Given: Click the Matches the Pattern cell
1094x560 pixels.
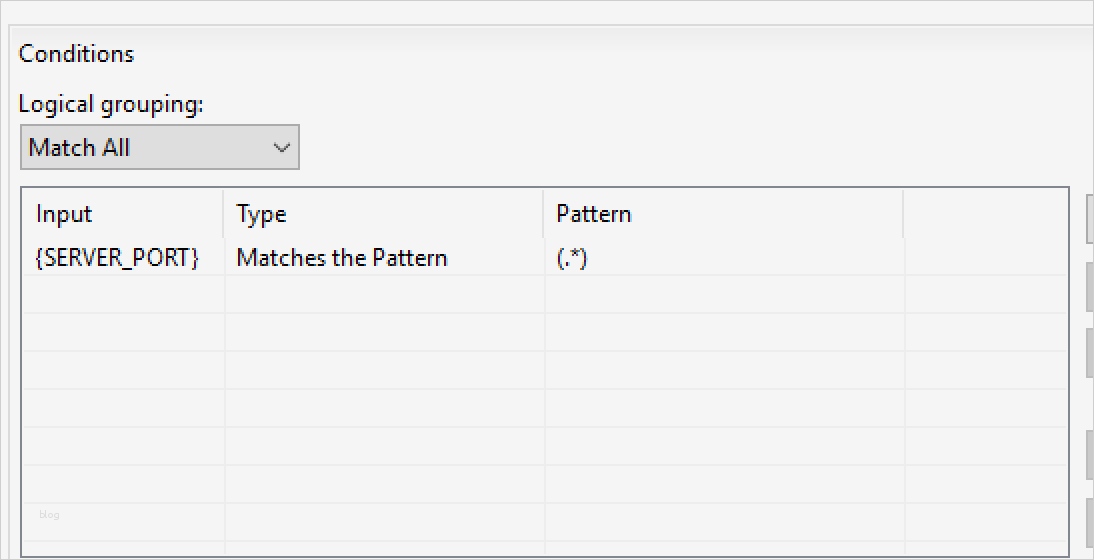Looking at the screenshot, I should tap(342, 258).
